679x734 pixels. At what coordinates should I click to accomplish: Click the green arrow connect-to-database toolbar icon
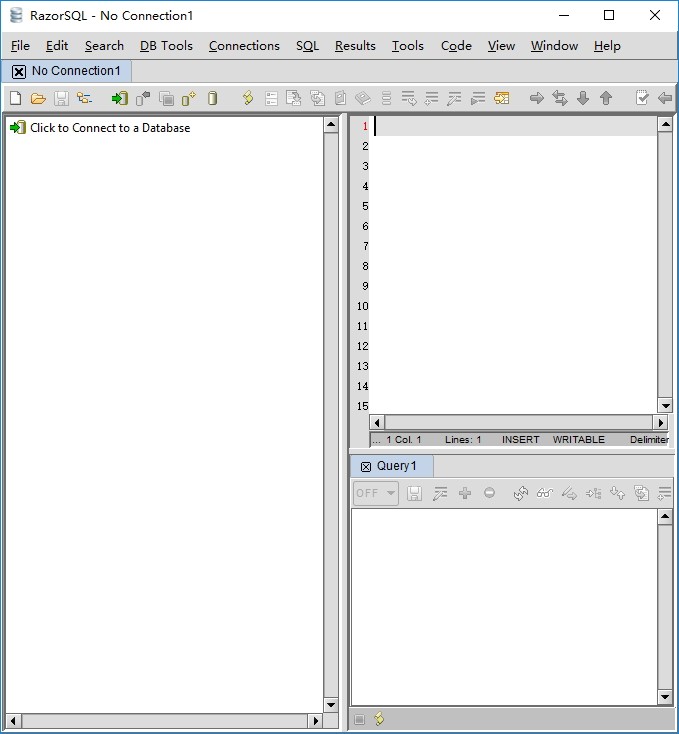click(x=120, y=98)
